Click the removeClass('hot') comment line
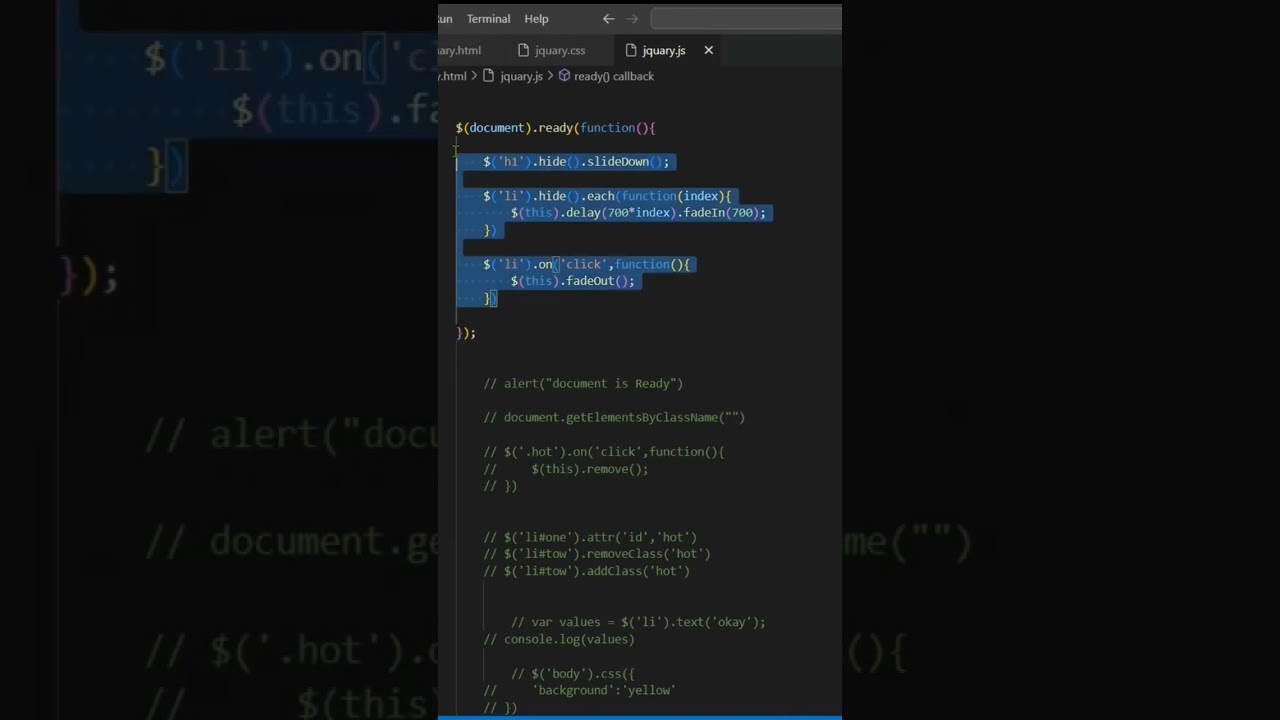The width and height of the screenshot is (1280, 720). click(x=597, y=554)
